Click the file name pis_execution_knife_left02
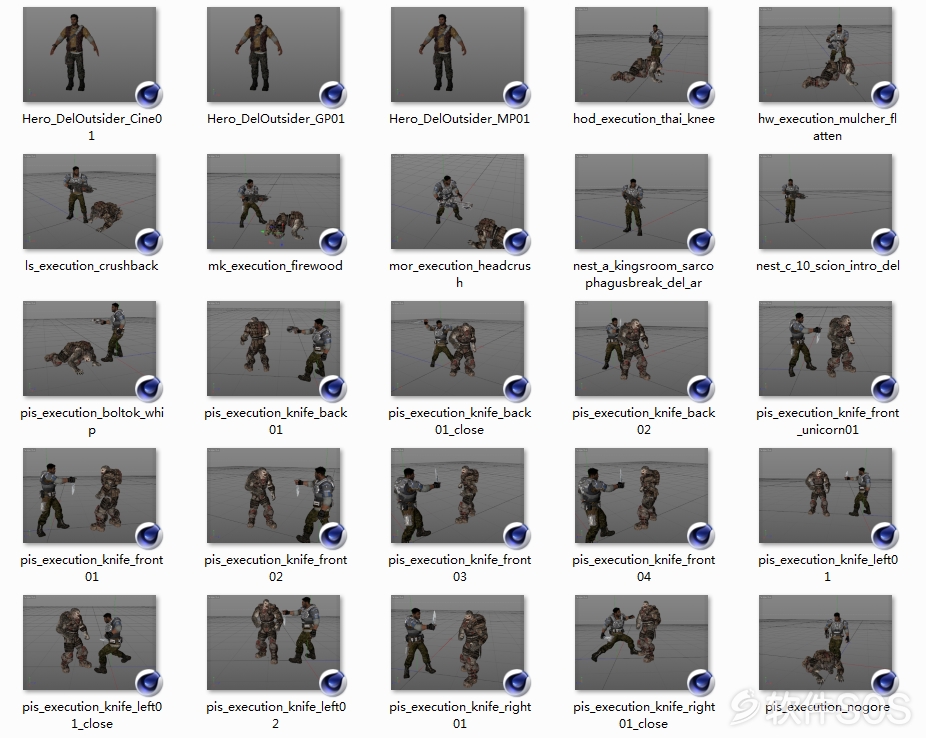This screenshot has width=926, height=738. (276, 715)
